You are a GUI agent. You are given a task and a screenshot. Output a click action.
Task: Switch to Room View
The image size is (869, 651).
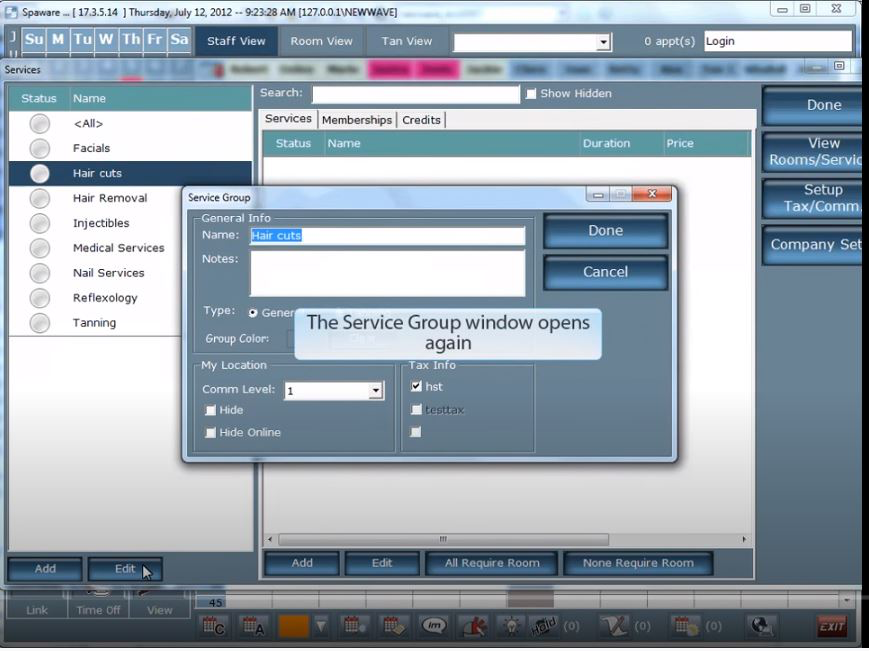(x=321, y=41)
